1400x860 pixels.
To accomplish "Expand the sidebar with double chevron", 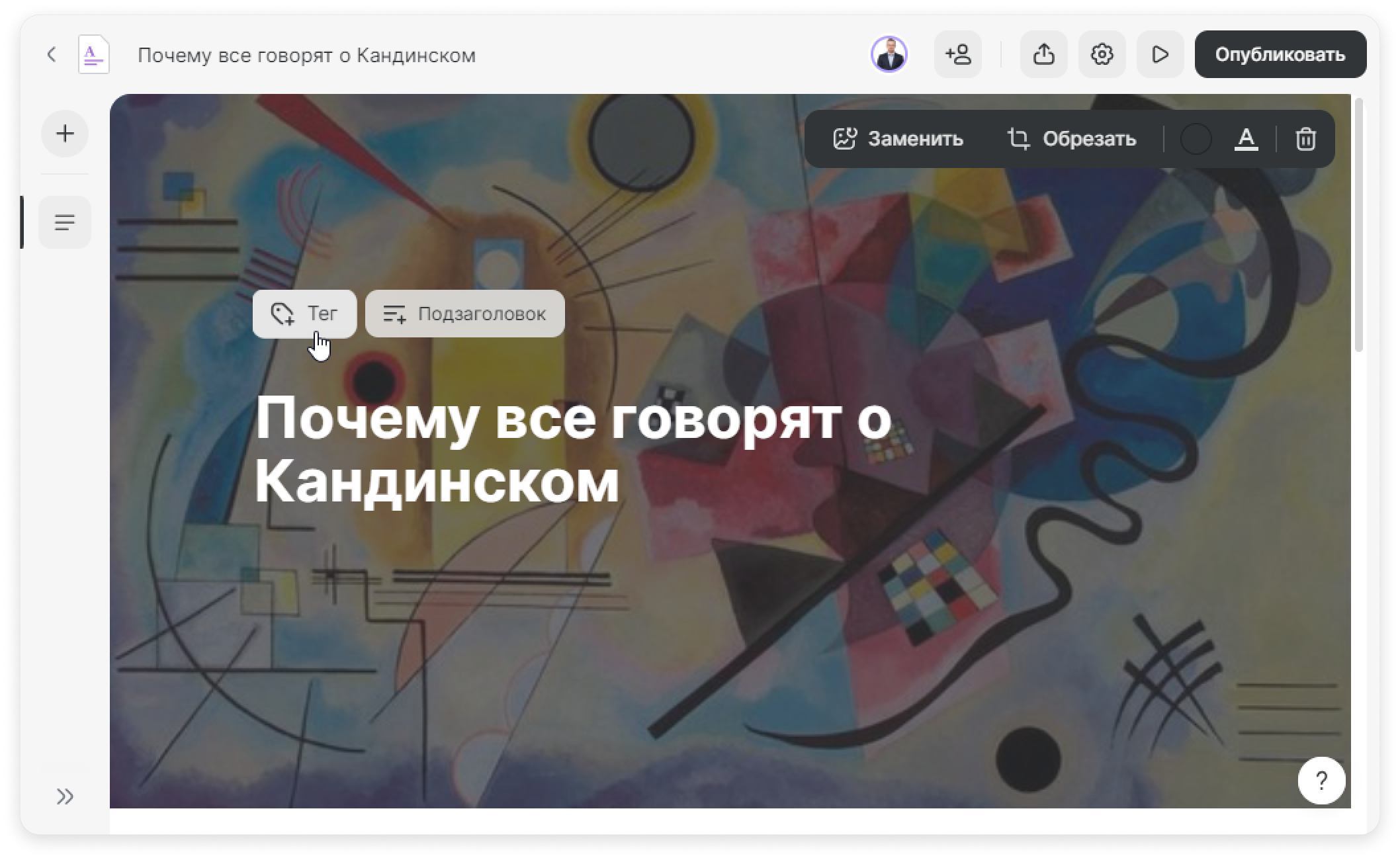I will (x=65, y=796).
